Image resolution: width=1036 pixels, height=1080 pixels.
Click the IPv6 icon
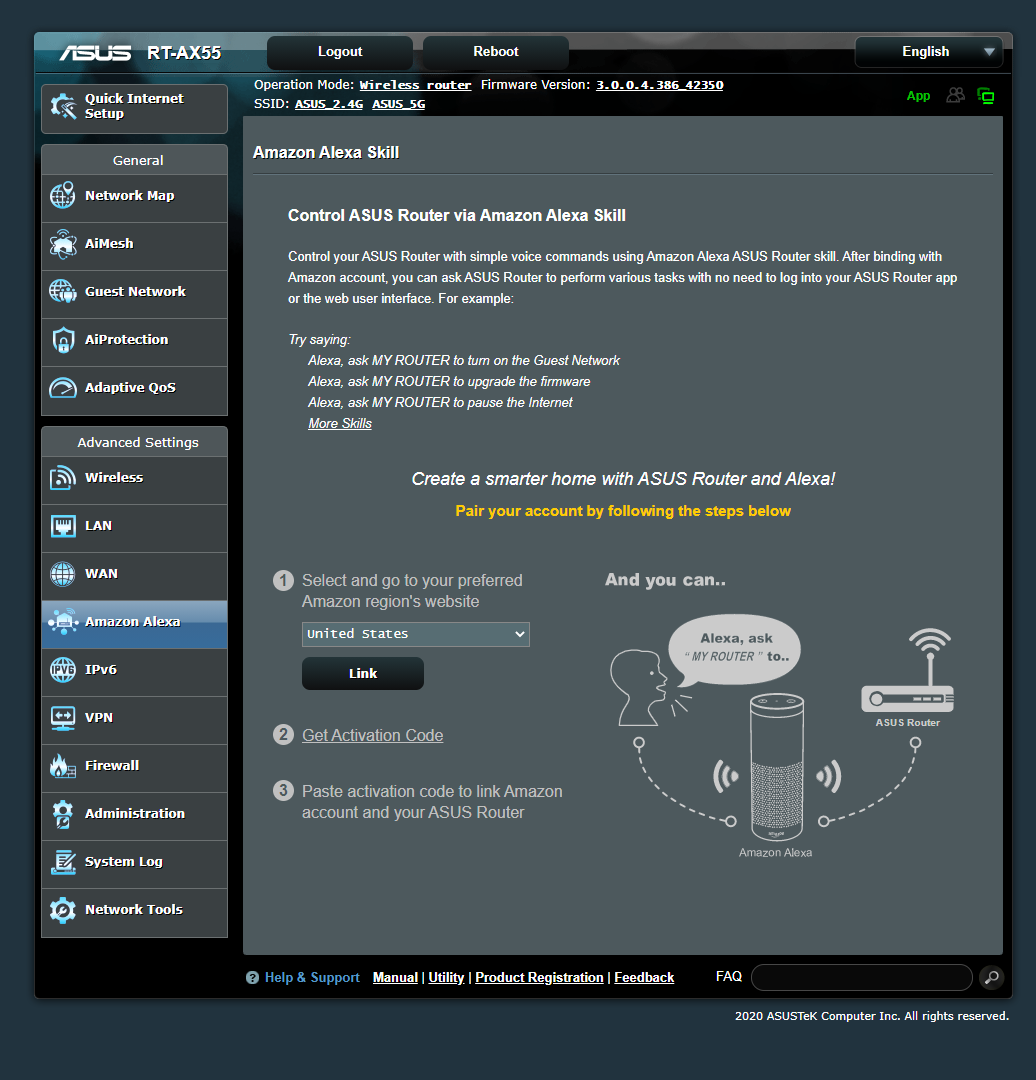[63, 669]
